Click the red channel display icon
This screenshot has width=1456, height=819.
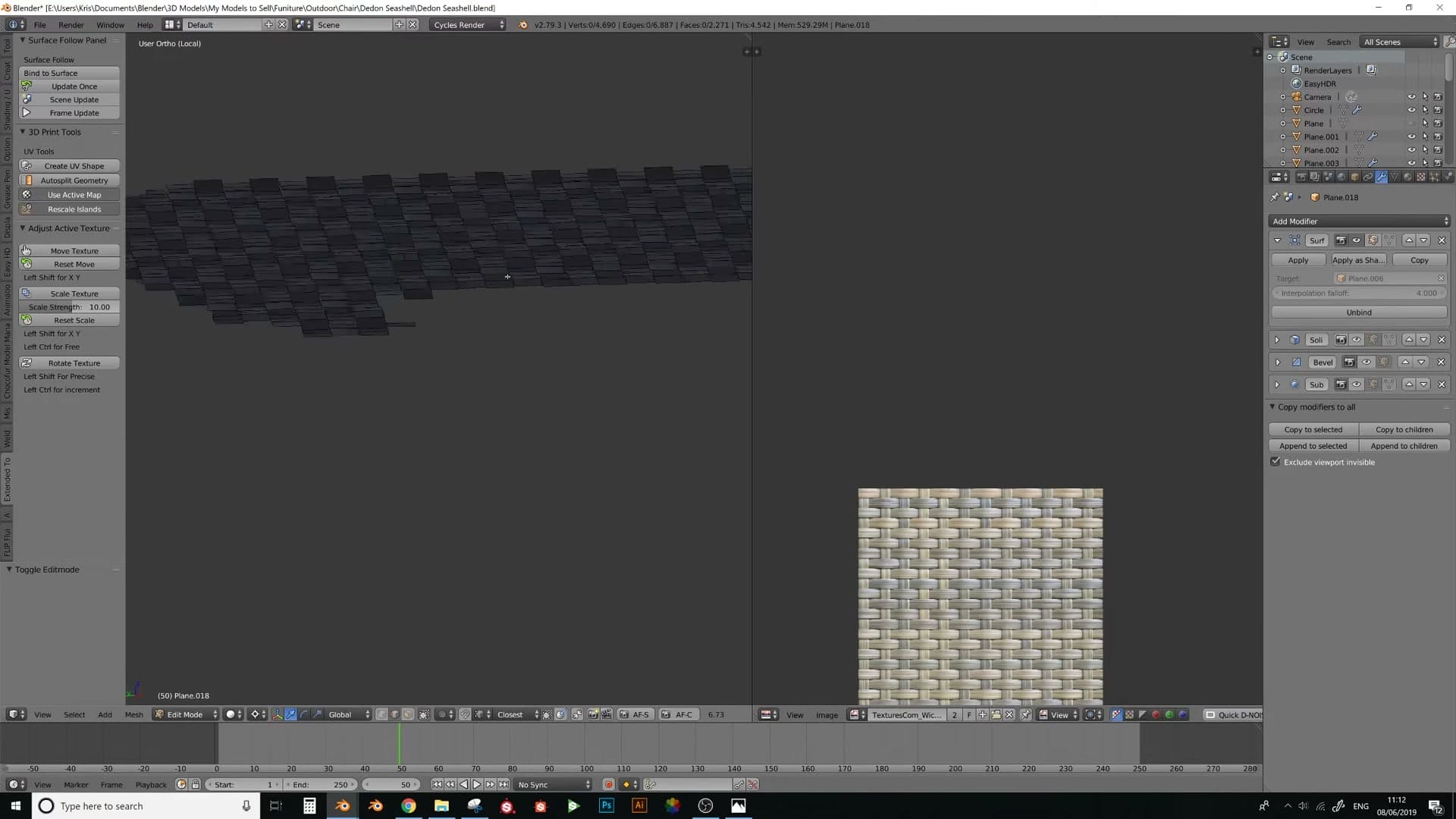point(1156,714)
